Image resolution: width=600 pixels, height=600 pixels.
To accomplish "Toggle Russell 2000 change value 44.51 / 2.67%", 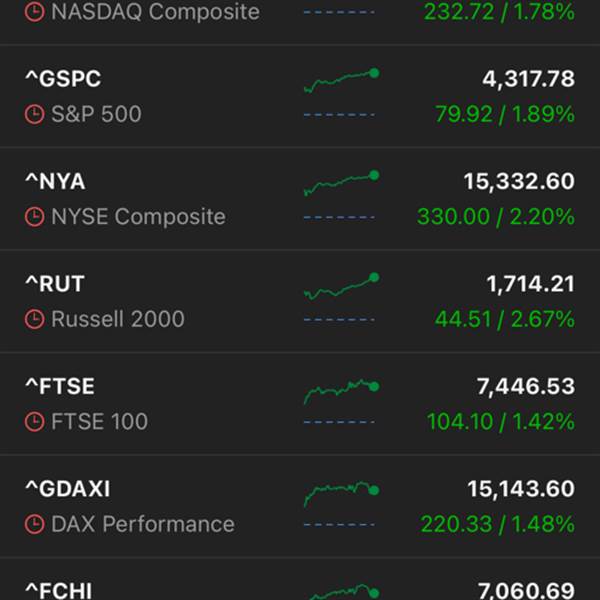I will [504, 319].
